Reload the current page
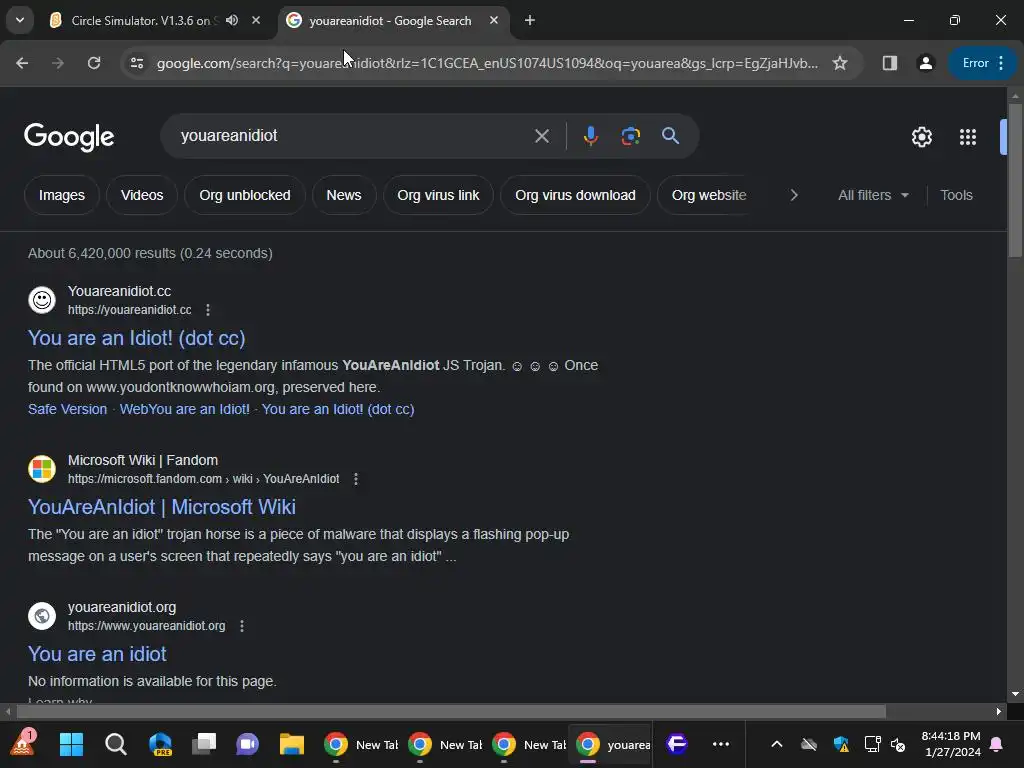 pos(94,63)
